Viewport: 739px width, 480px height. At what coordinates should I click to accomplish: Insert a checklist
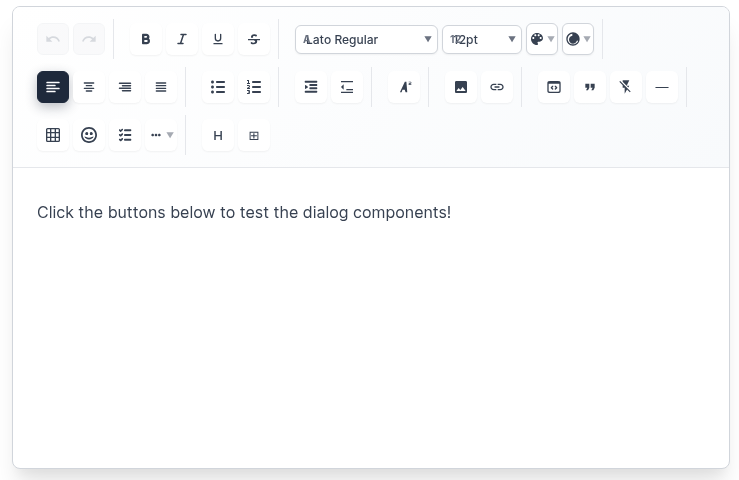pyautogui.click(x=125, y=135)
